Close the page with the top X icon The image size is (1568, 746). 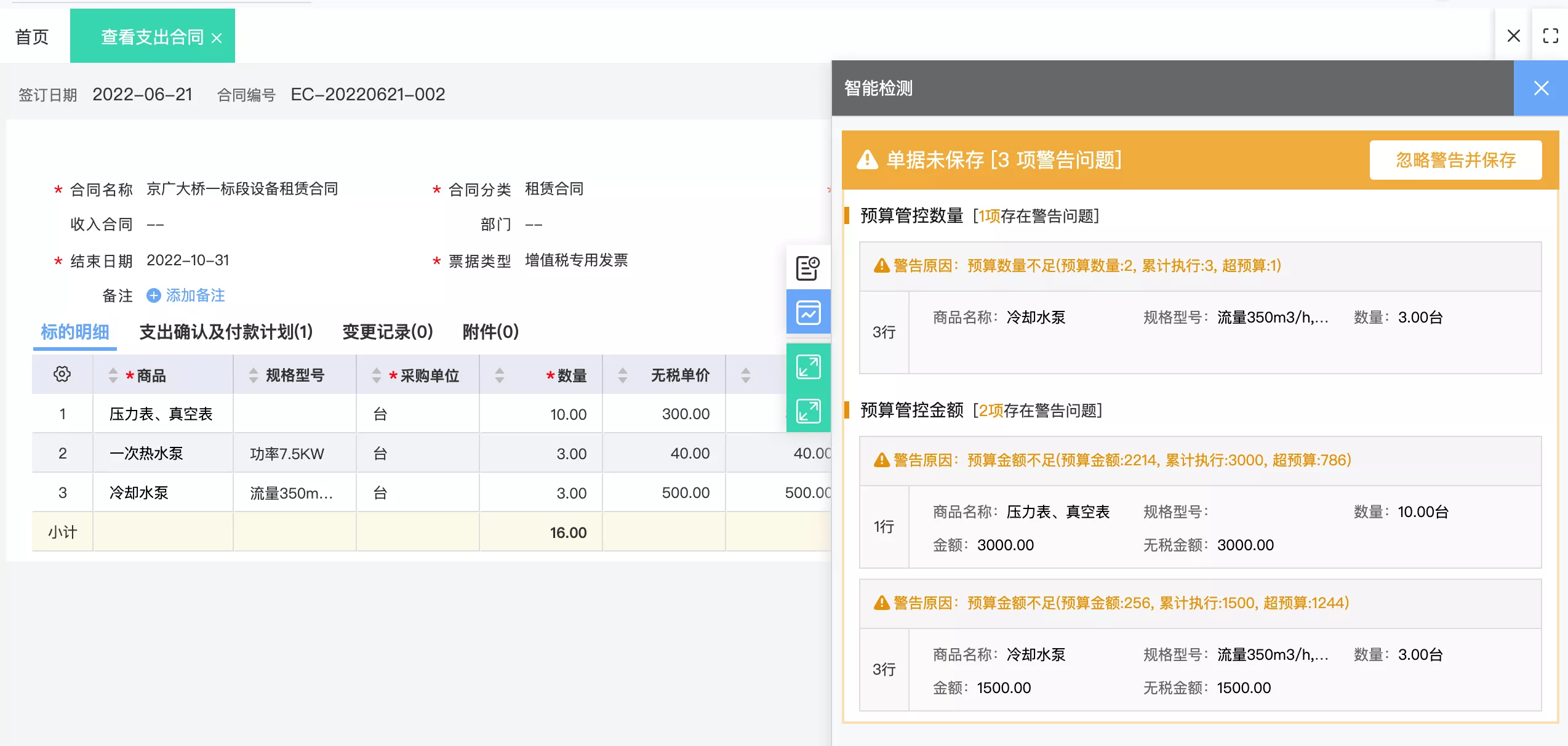[x=1514, y=36]
